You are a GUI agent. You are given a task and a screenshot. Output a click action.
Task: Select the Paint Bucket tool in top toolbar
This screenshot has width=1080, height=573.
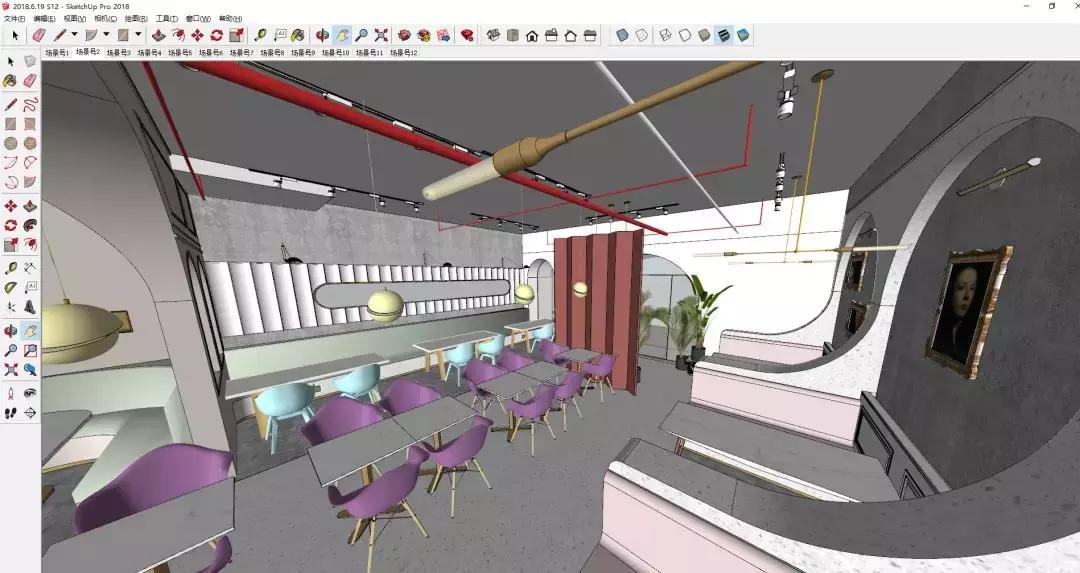point(298,35)
